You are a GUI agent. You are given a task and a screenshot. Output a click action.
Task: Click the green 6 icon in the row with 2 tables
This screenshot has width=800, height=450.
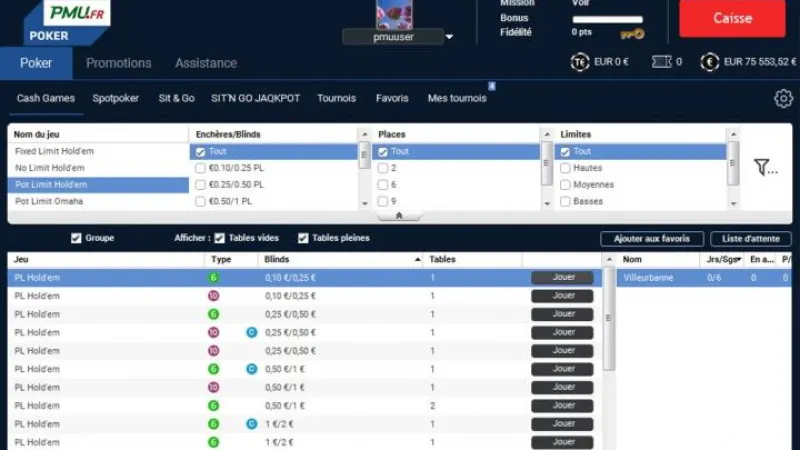coord(213,406)
